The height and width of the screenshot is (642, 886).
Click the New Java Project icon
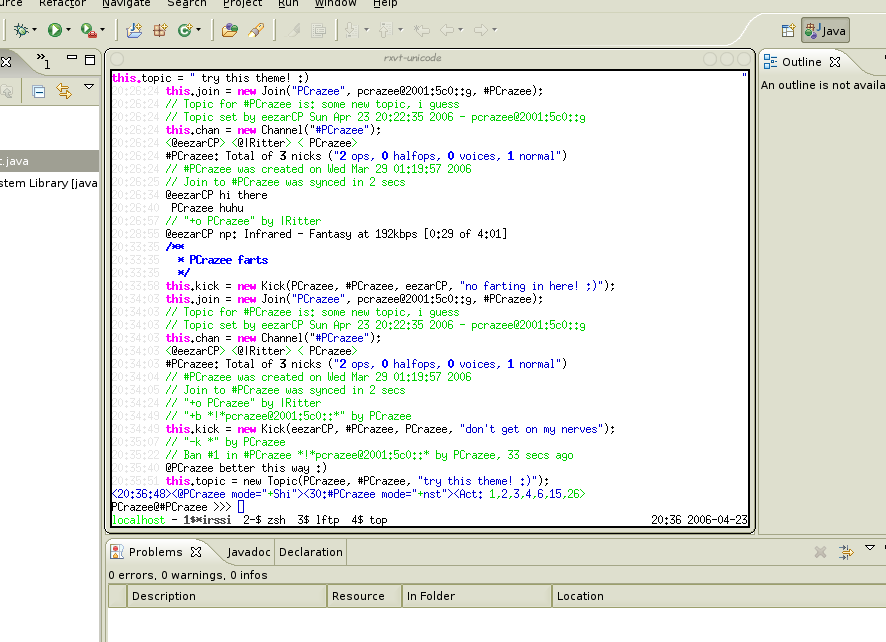point(135,31)
